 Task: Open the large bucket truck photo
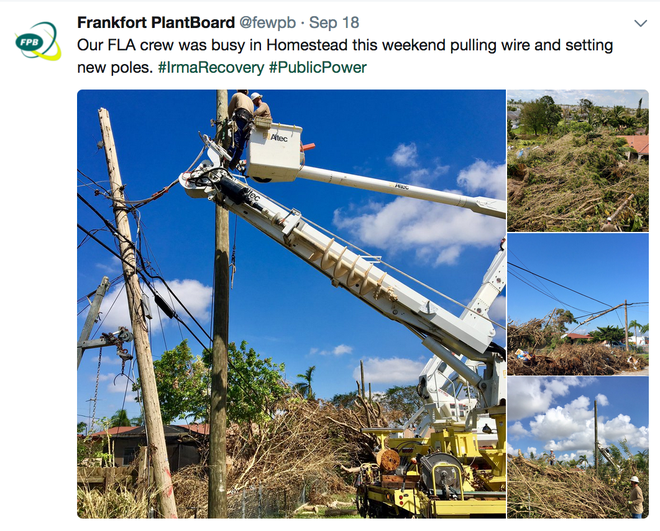click(x=291, y=304)
